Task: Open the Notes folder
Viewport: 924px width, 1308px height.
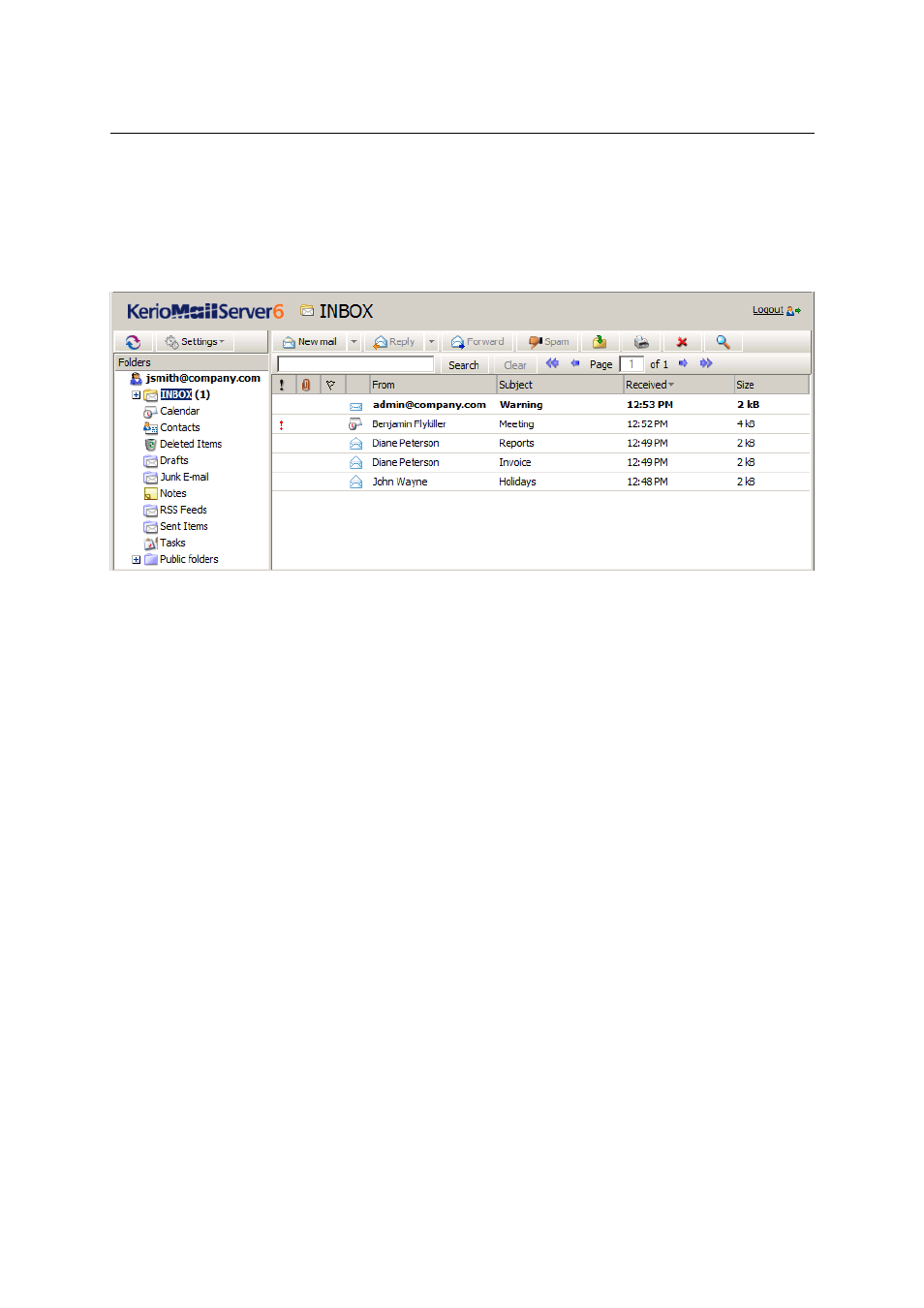Action: [x=173, y=493]
